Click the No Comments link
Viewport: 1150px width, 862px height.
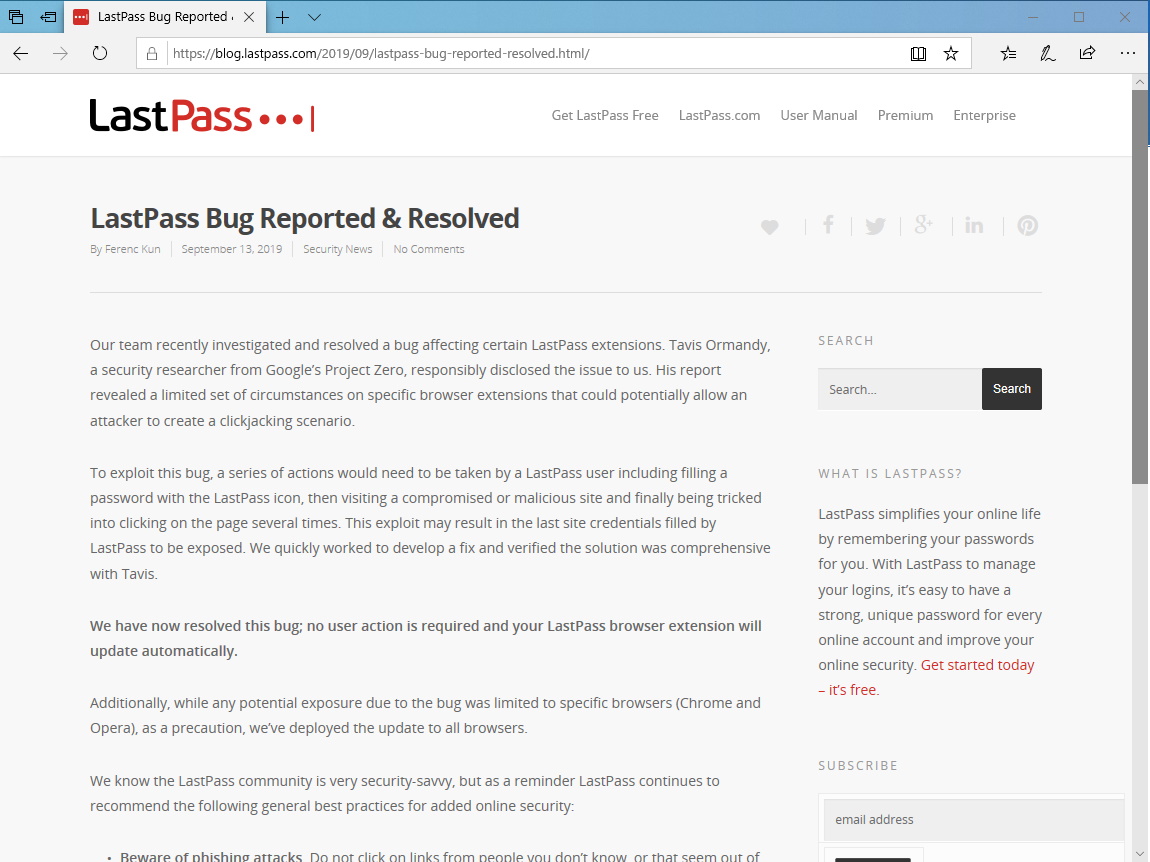pyautogui.click(x=429, y=249)
